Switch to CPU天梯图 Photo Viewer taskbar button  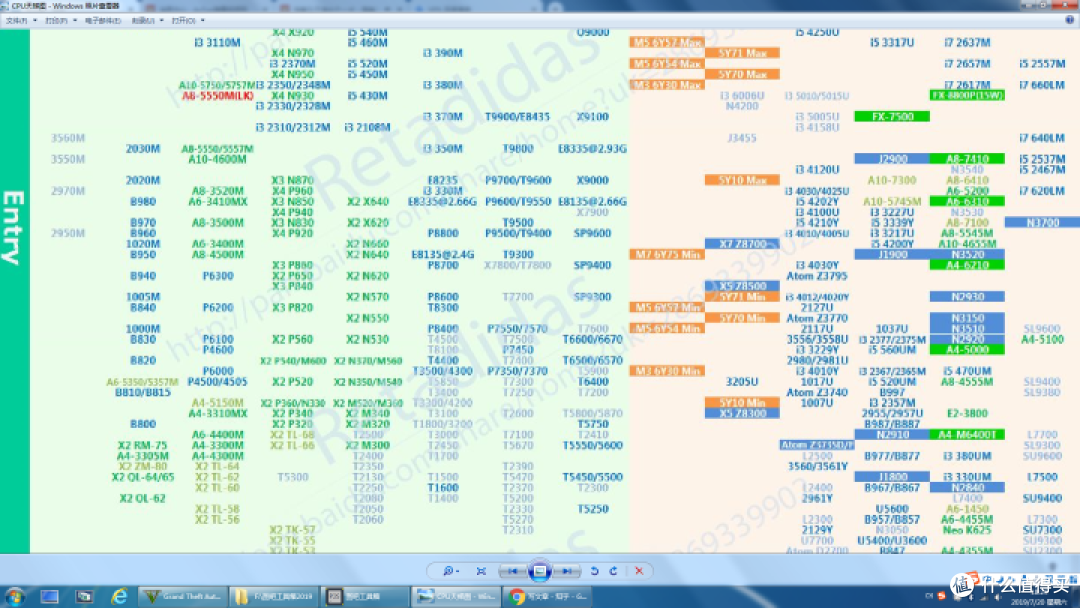(457, 596)
